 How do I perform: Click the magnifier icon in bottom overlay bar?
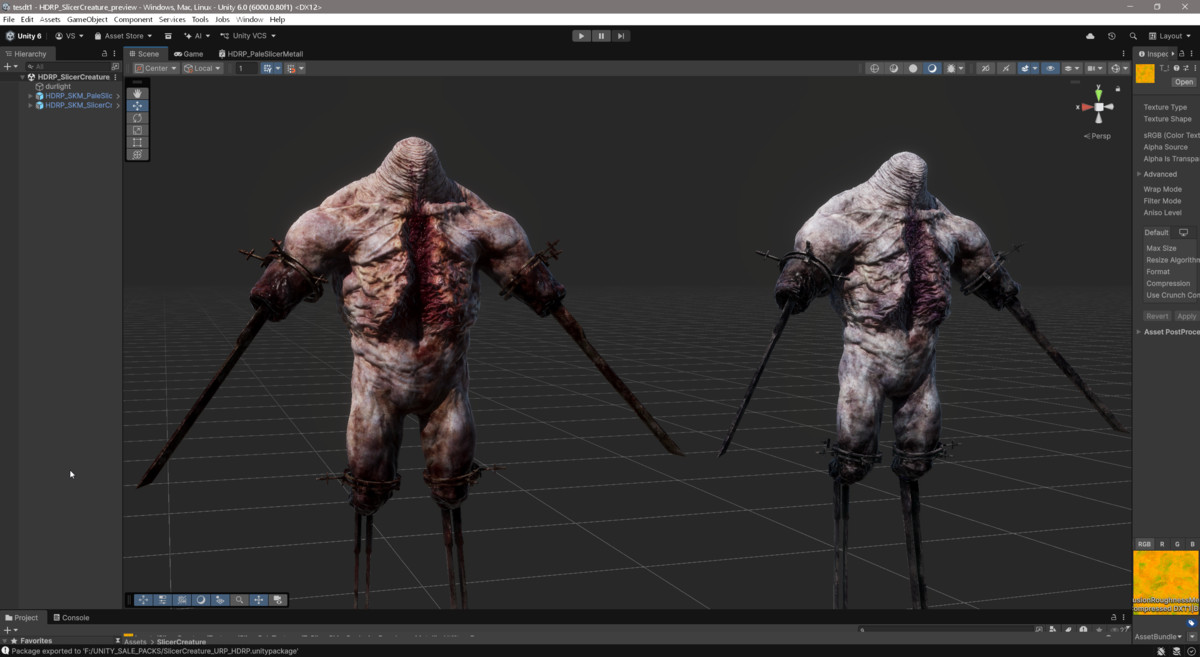[239, 600]
